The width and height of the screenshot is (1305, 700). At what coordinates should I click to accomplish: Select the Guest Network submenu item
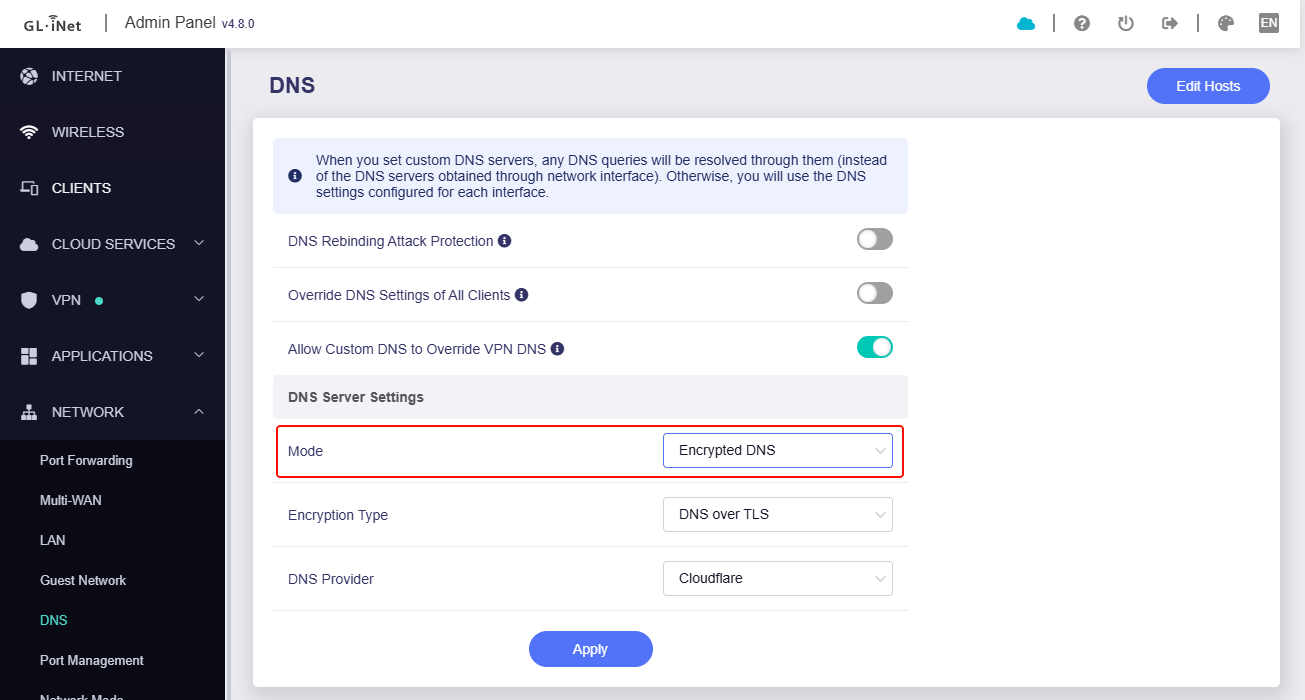[83, 581]
